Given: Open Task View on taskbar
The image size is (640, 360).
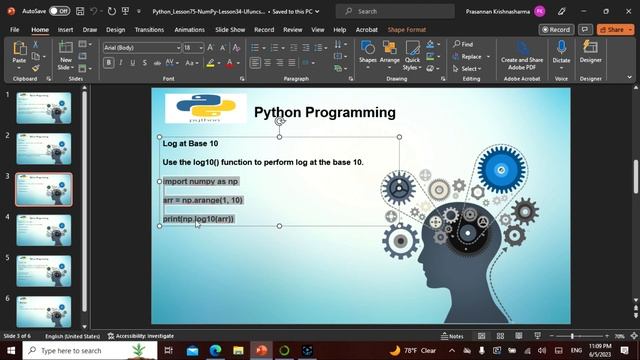Looking at the screenshot, I should tap(168, 350).
